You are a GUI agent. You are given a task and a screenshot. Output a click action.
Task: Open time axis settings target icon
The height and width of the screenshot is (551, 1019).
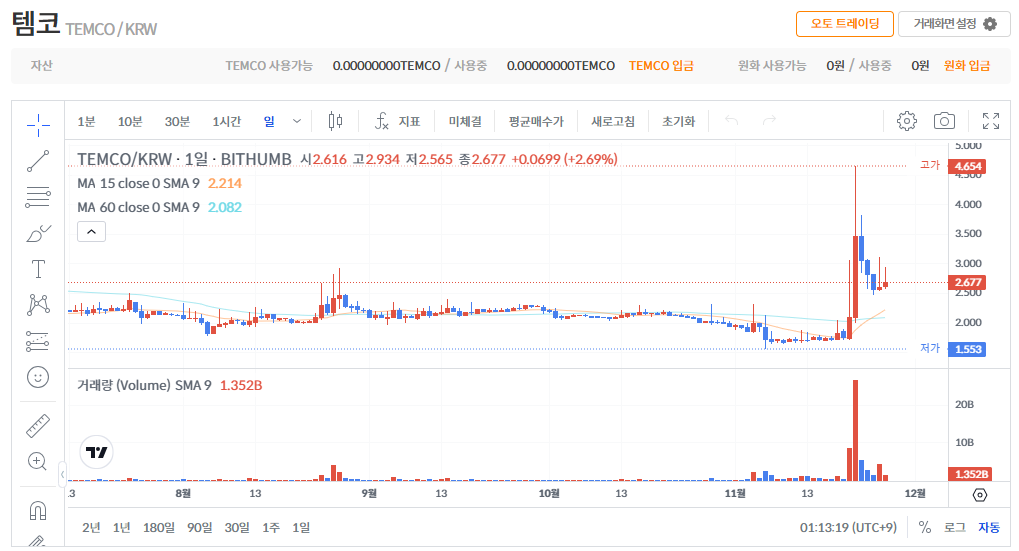(980, 495)
